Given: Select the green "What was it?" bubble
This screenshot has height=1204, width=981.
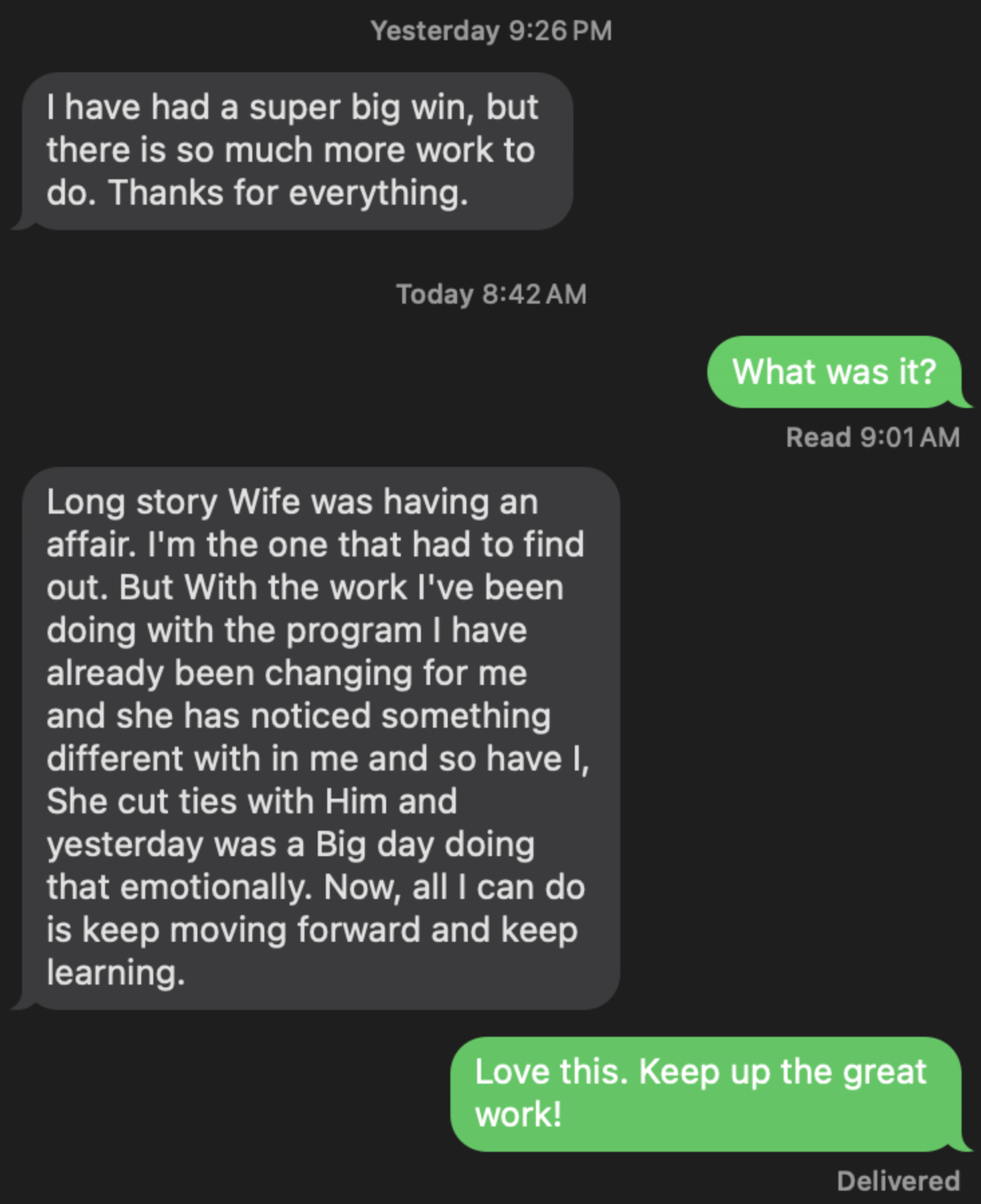Looking at the screenshot, I should point(834,372).
